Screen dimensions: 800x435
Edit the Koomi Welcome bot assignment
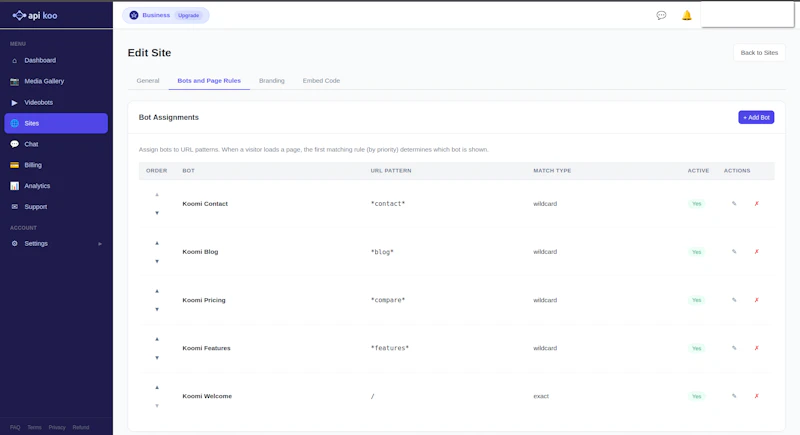click(x=734, y=396)
